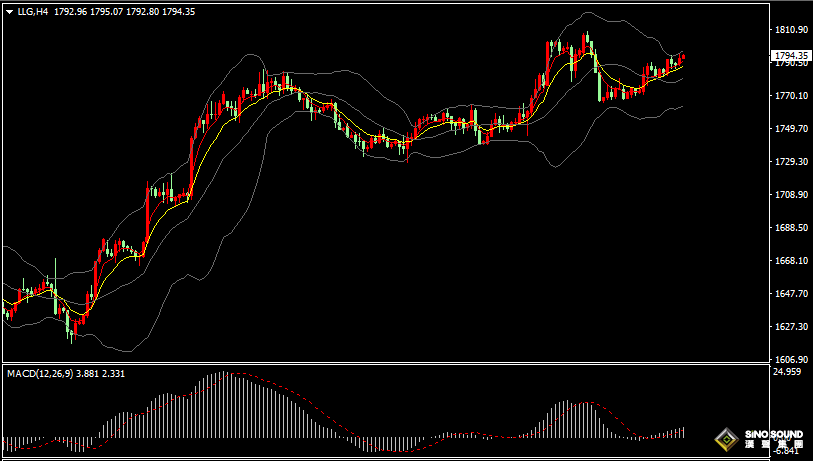Click the 1770.10 price axis label
This screenshot has width=813, height=461.
790,96
